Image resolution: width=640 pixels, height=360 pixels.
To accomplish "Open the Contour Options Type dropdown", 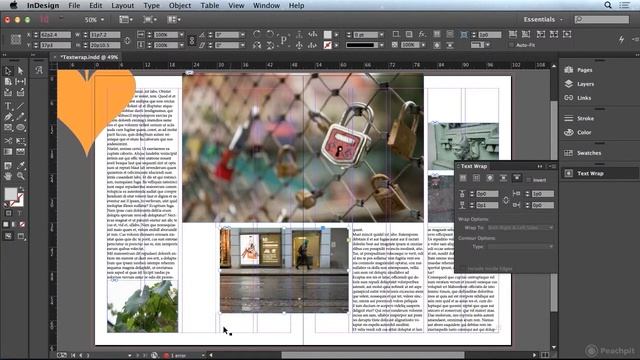I will click(x=520, y=247).
